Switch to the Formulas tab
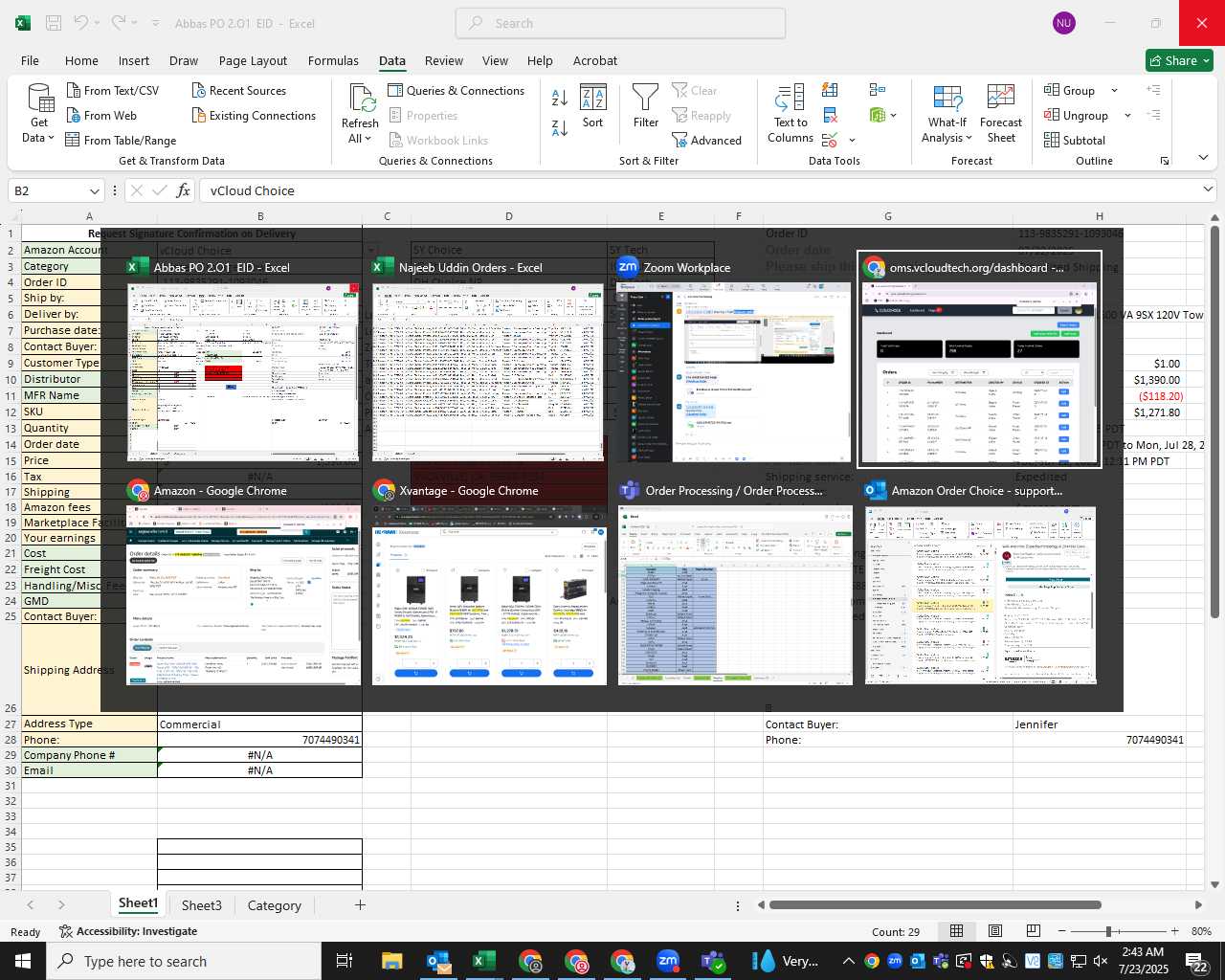Image resolution: width=1225 pixels, height=980 pixels. click(333, 60)
